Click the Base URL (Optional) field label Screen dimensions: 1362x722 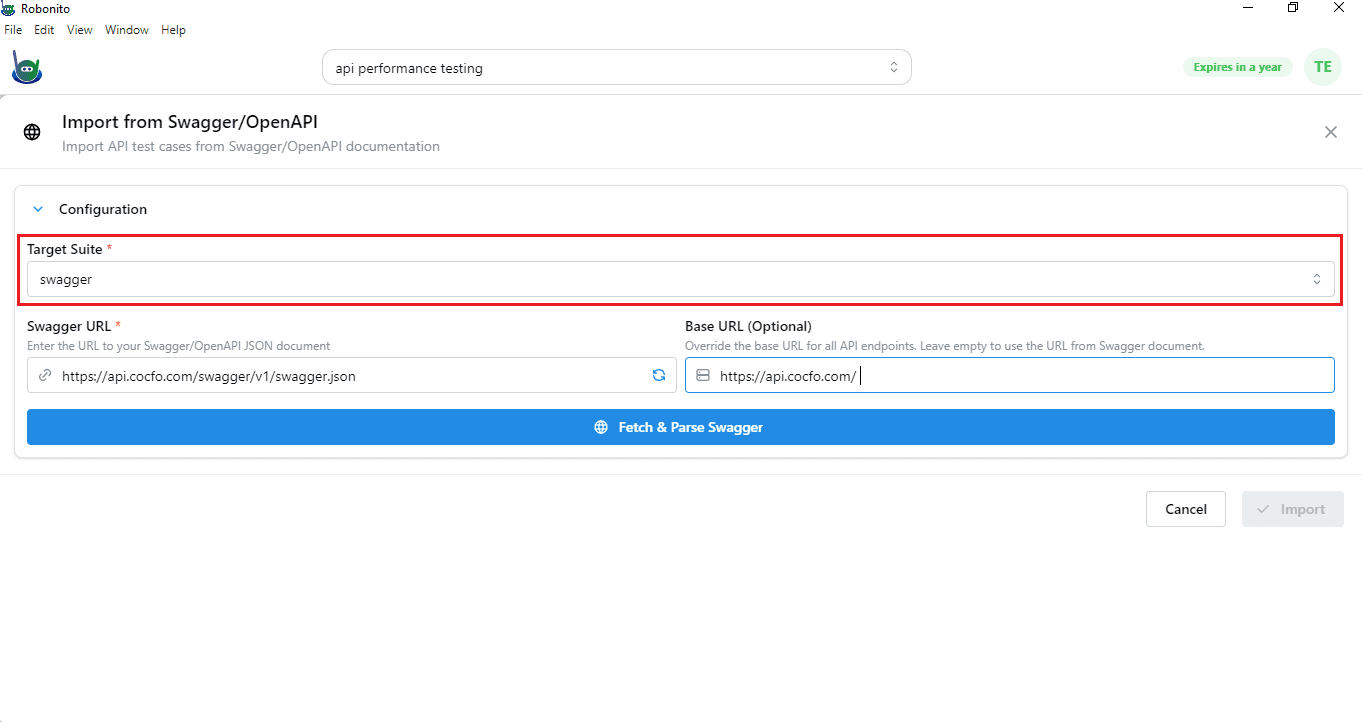click(x=748, y=326)
